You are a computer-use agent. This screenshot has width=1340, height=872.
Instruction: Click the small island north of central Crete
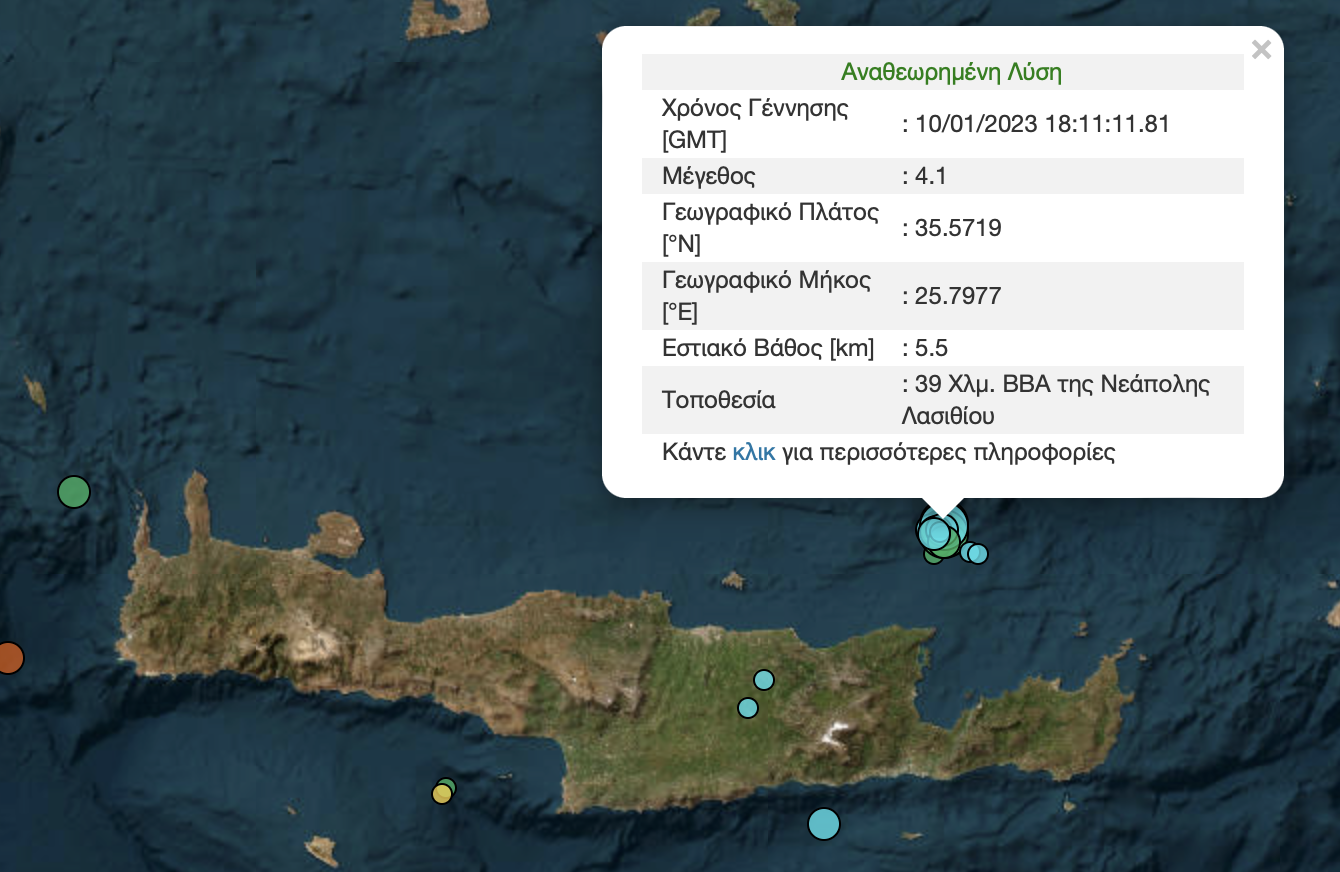pyautogui.click(x=734, y=580)
